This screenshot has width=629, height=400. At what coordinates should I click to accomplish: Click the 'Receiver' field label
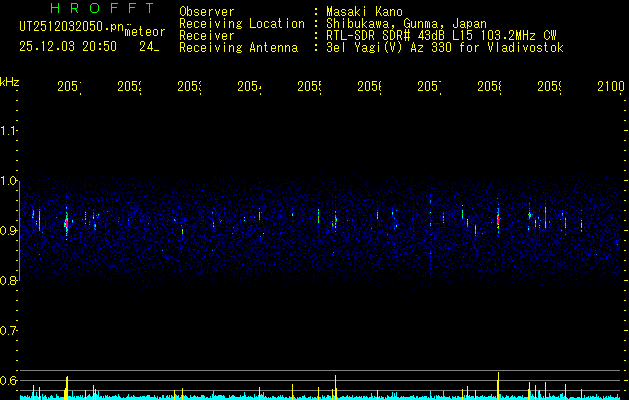(x=207, y=36)
